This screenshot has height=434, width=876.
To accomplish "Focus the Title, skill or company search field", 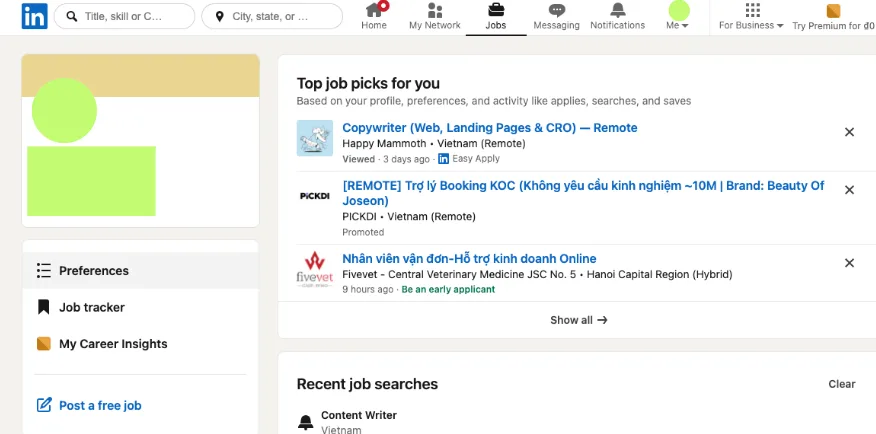I will [x=124, y=16].
